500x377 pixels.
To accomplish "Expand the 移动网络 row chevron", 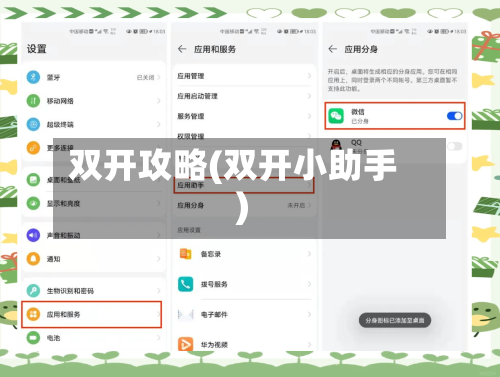I will click(159, 101).
